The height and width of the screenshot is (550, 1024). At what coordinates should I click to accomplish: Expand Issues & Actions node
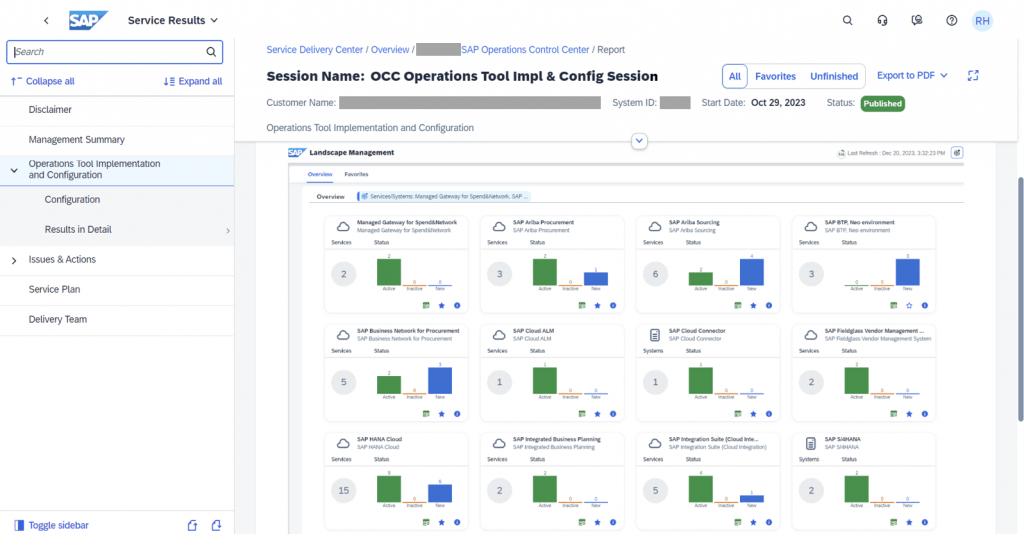coord(14,261)
